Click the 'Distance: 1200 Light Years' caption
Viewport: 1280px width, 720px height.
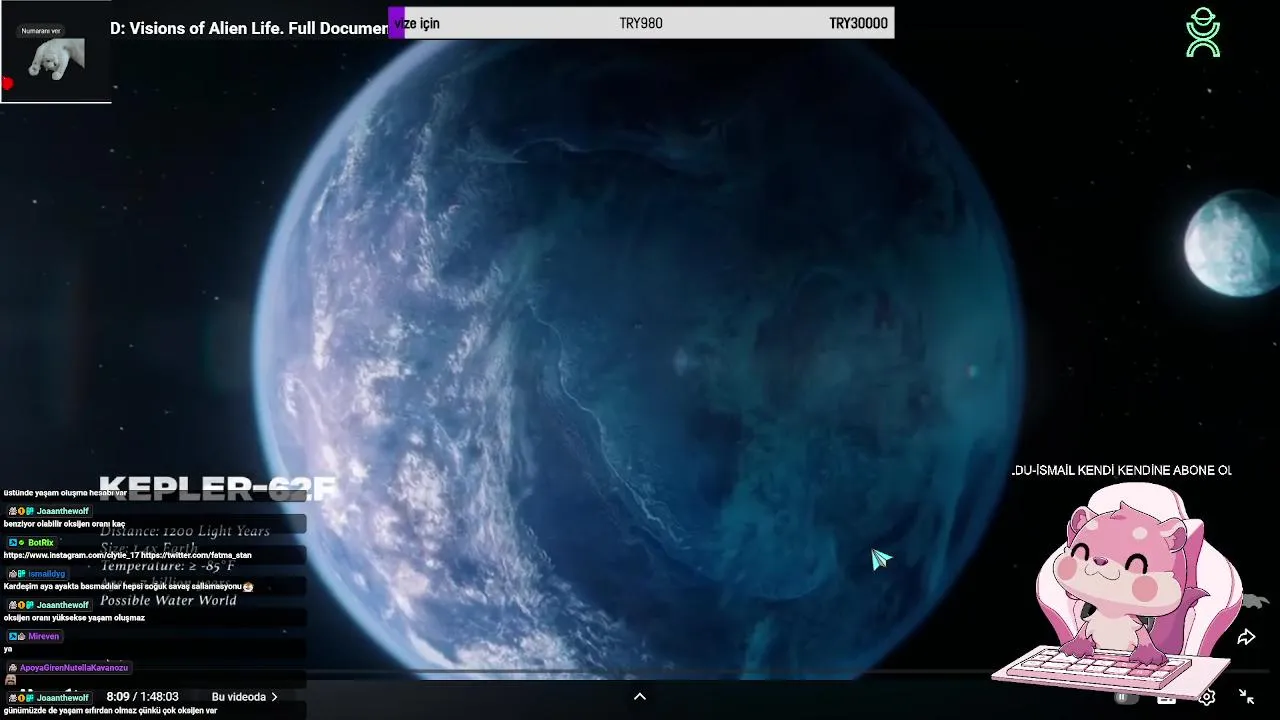[x=185, y=531]
